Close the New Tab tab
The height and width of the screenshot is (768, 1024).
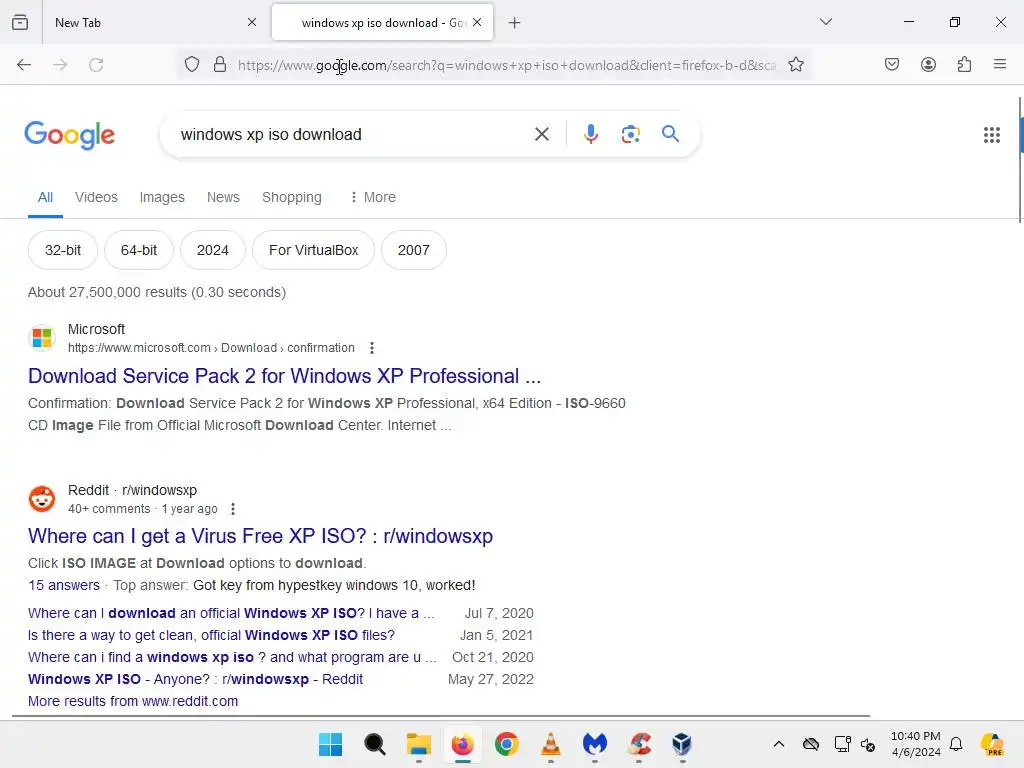coord(252,22)
